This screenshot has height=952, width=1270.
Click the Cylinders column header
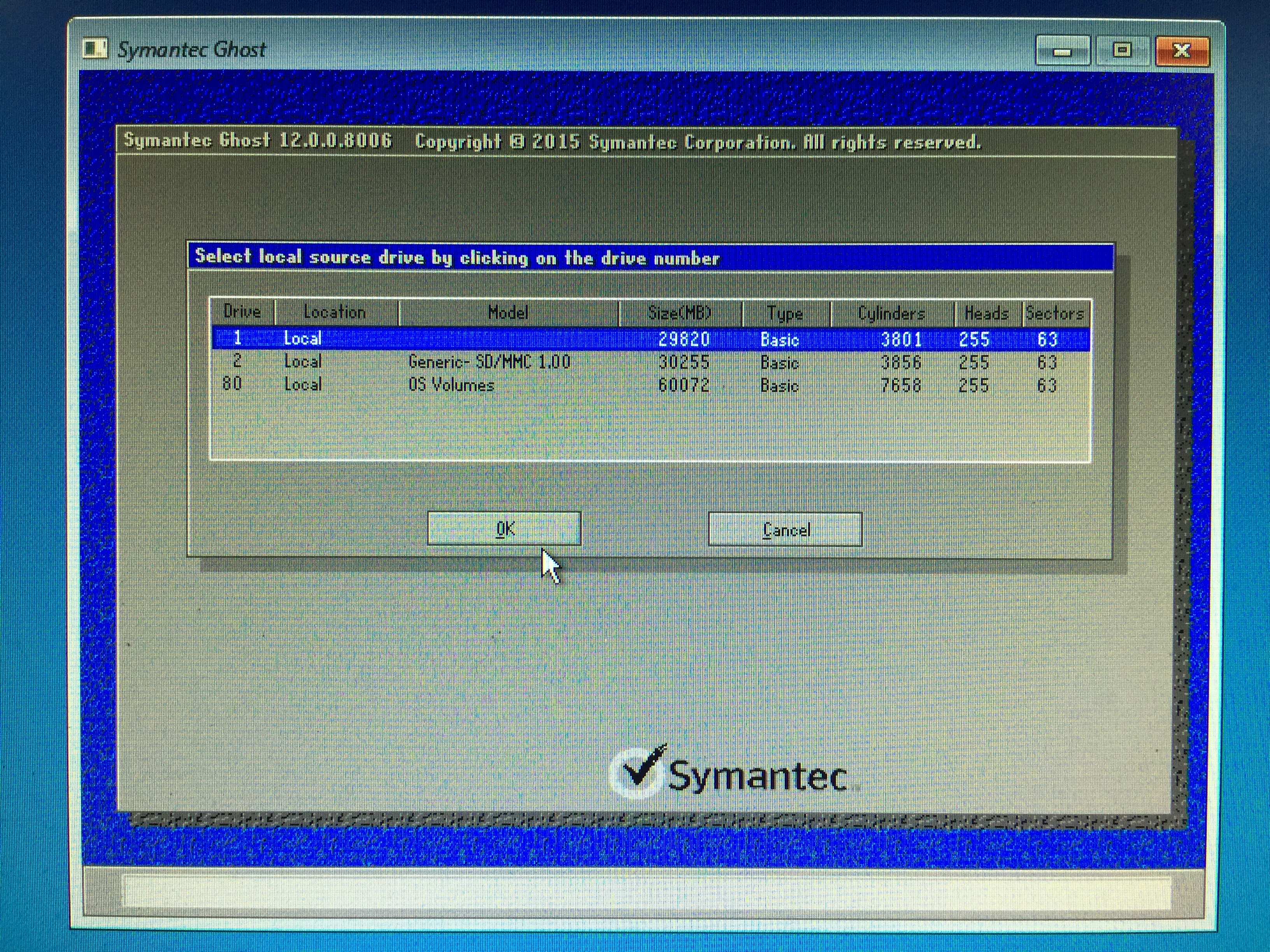tap(891, 314)
